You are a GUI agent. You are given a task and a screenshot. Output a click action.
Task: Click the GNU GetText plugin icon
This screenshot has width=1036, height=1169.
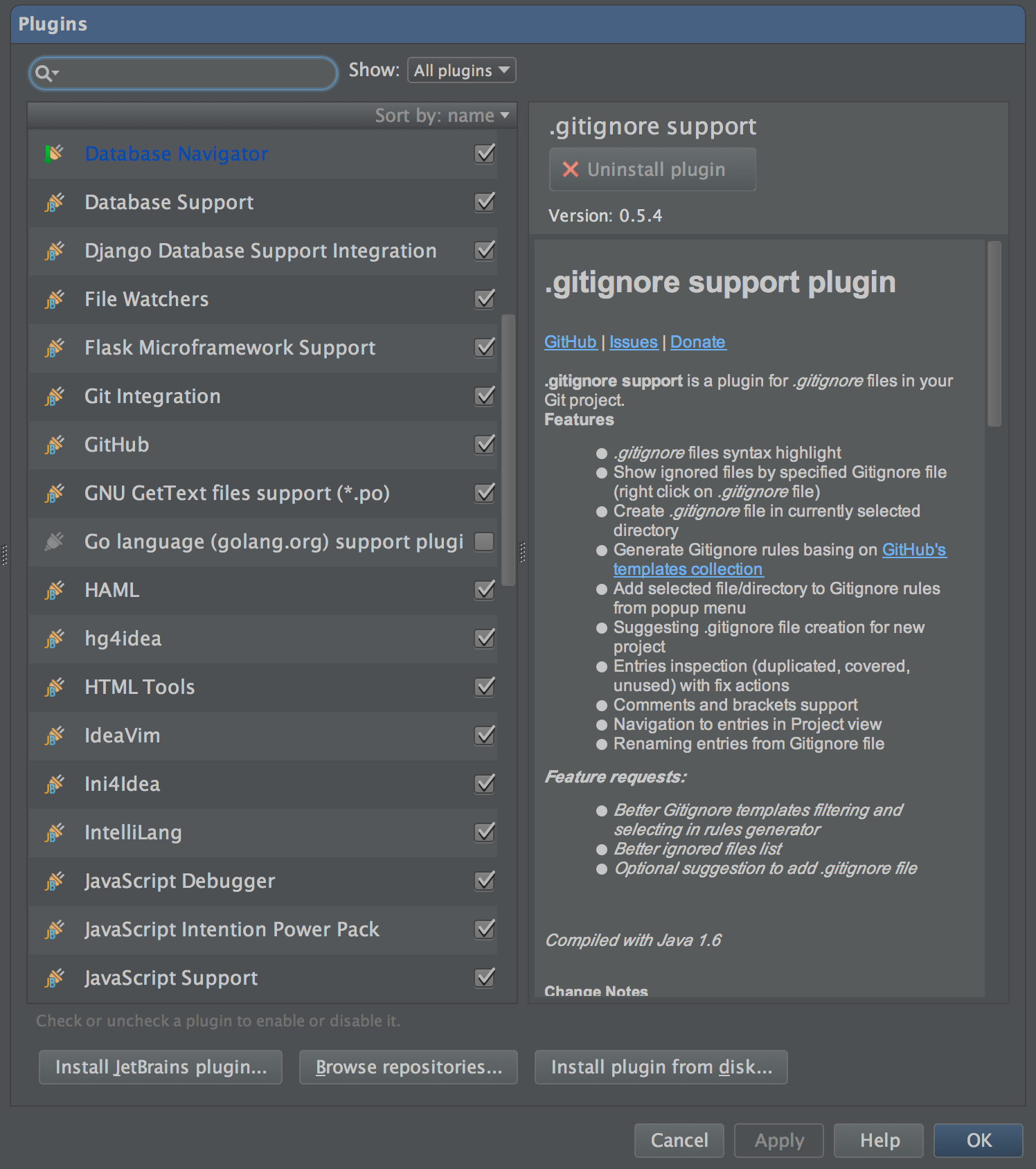tap(55, 493)
